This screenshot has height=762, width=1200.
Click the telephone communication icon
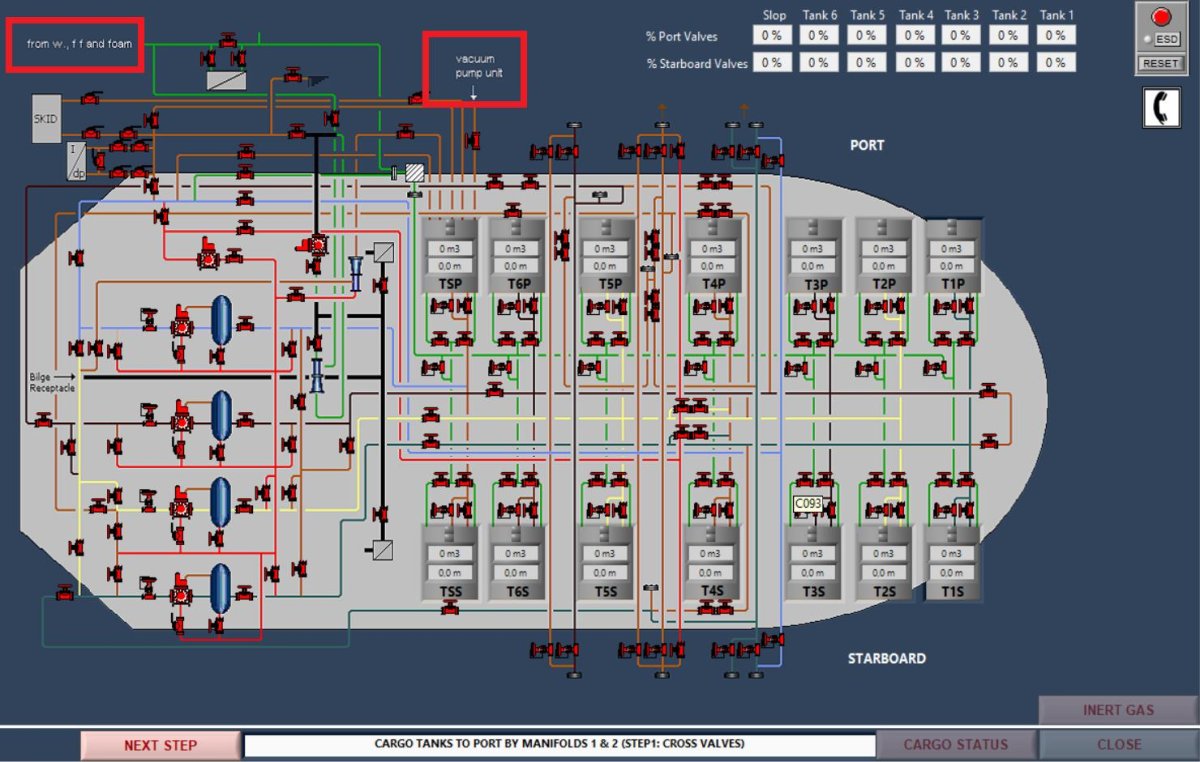(x=1161, y=107)
